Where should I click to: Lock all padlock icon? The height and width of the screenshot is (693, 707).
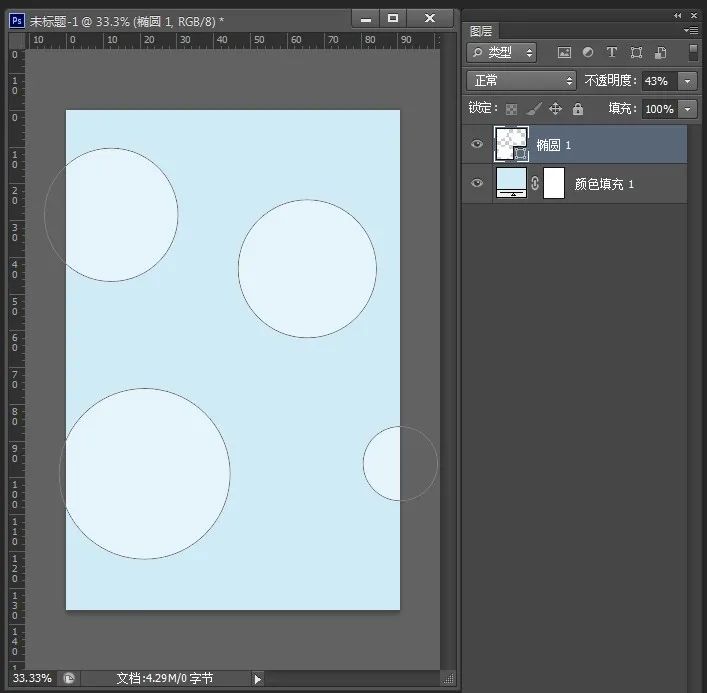click(x=578, y=109)
